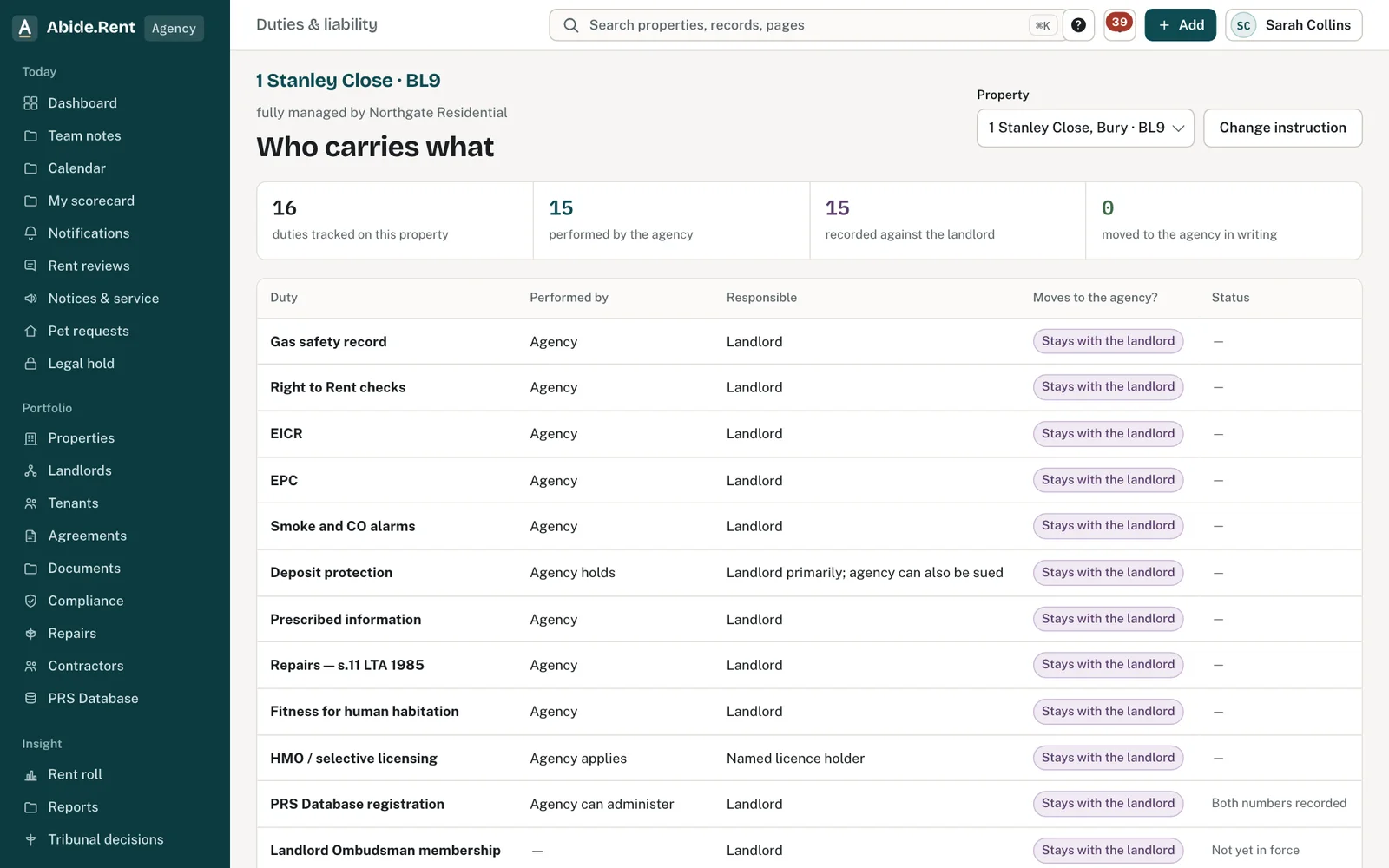Click the 'Not yet in force' status
The image size is (1389, 868).
coord(1255,850)
